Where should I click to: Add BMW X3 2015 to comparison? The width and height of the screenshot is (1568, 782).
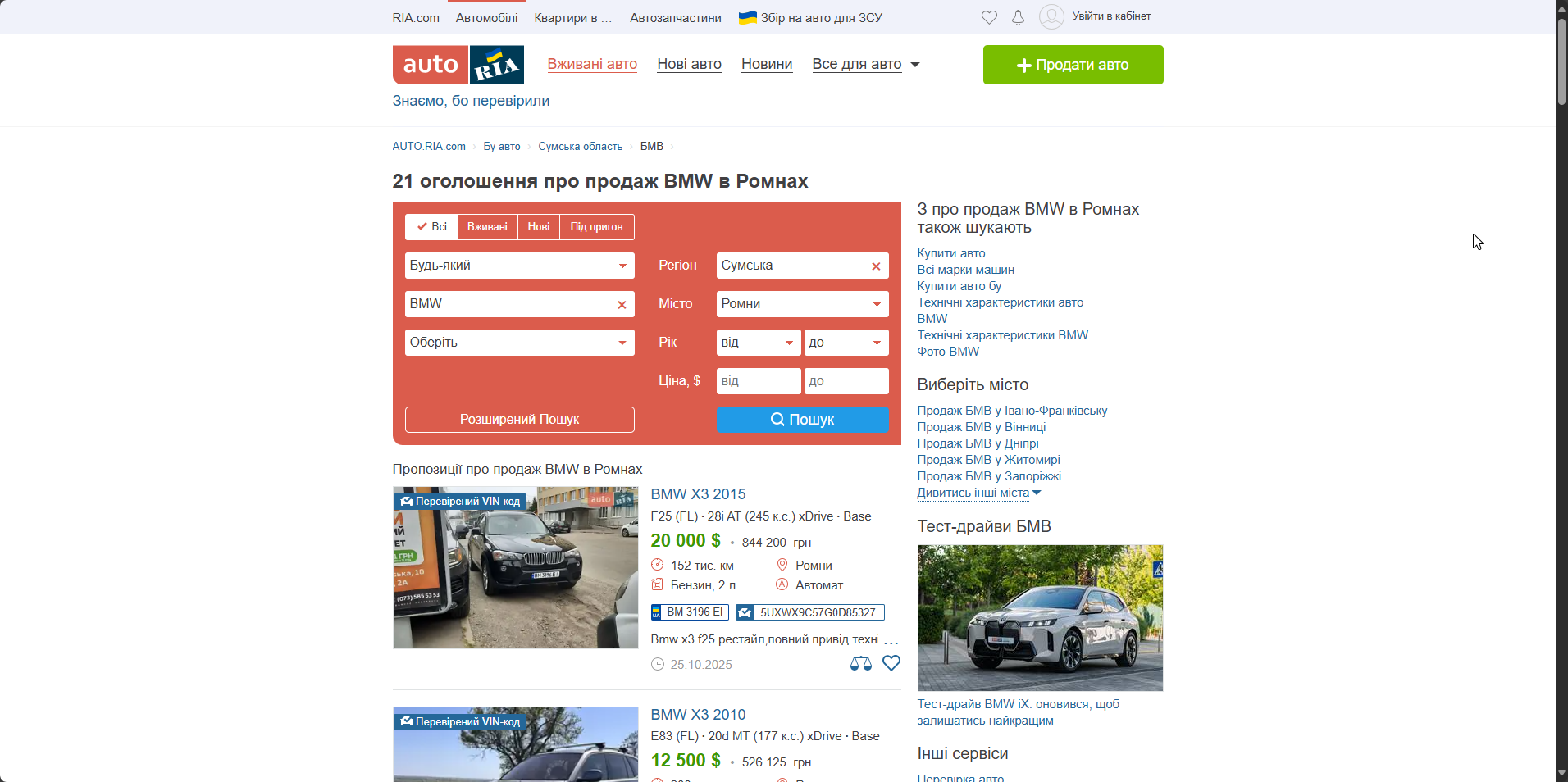(x=861, y=664)
